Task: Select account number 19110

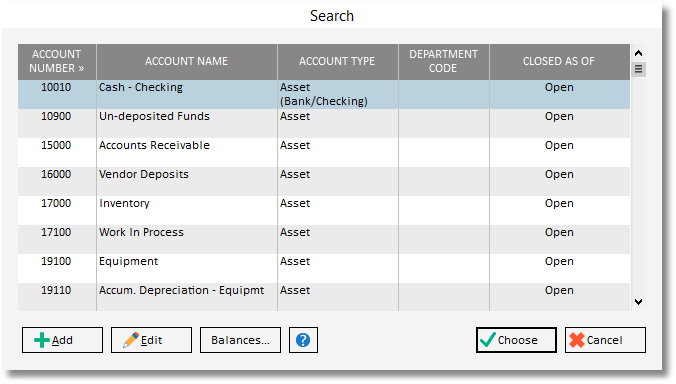Action: (56, 290)
